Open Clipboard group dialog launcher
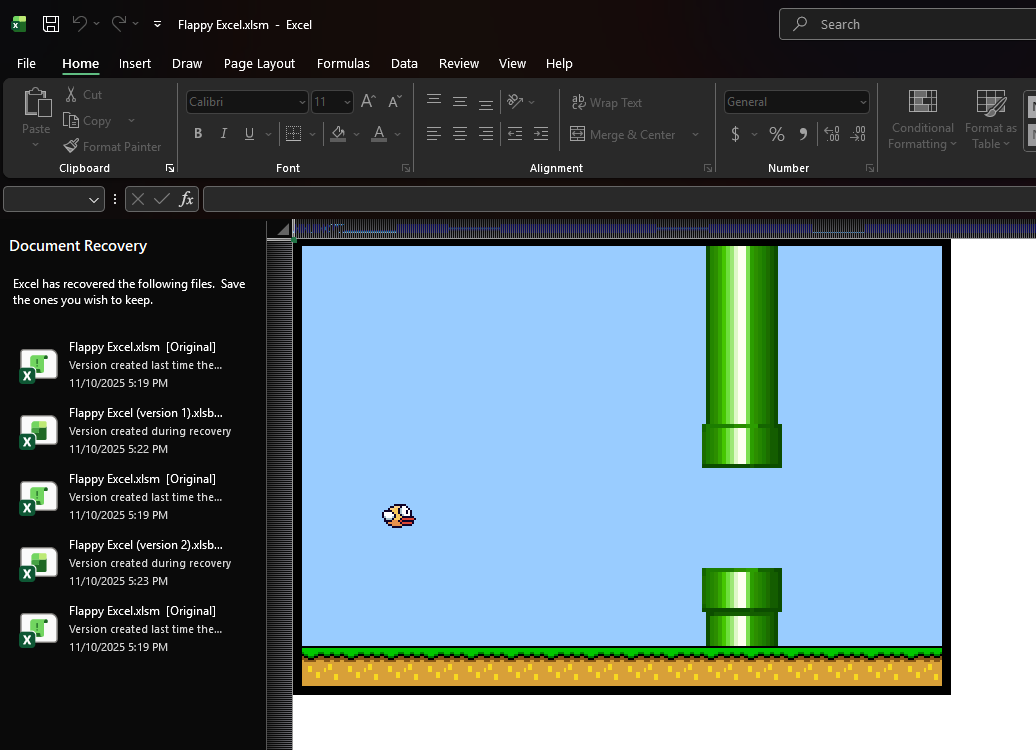 [x=170, y=169]
